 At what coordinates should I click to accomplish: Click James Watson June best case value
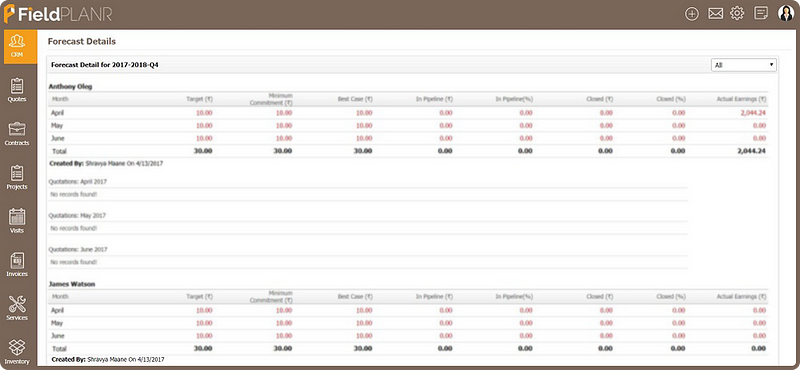(x=364, y=336)
